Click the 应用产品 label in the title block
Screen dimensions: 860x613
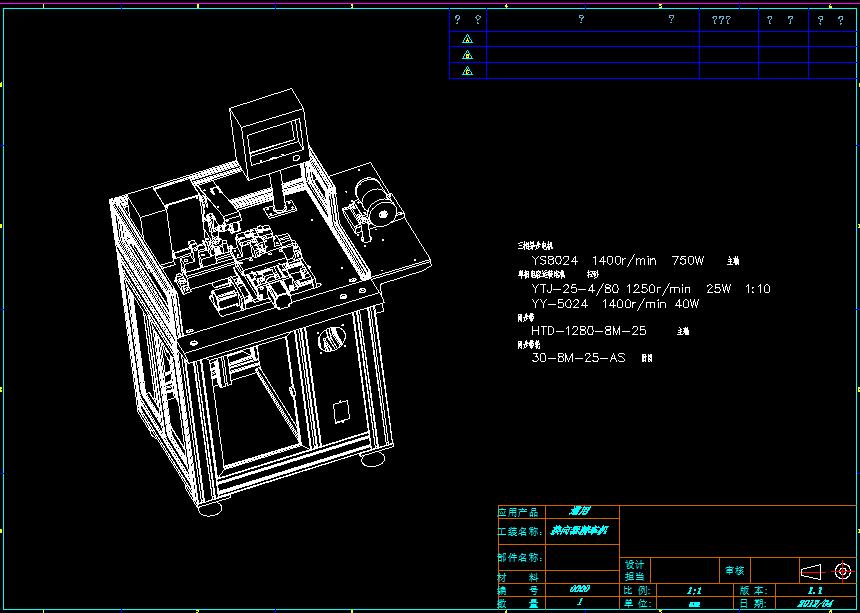[518, 512]
